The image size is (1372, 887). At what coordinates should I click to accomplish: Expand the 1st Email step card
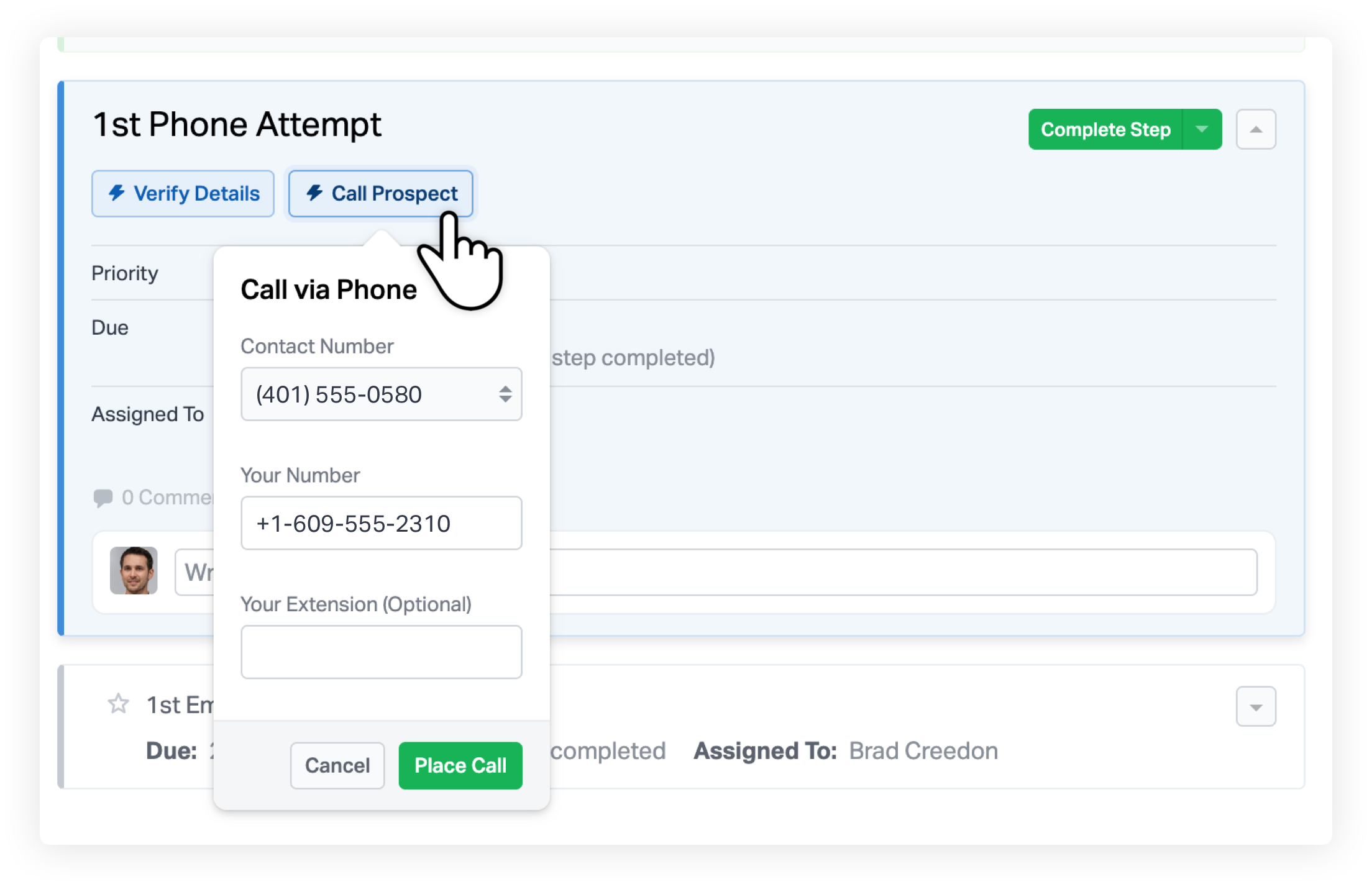[x=1256, y=707]
